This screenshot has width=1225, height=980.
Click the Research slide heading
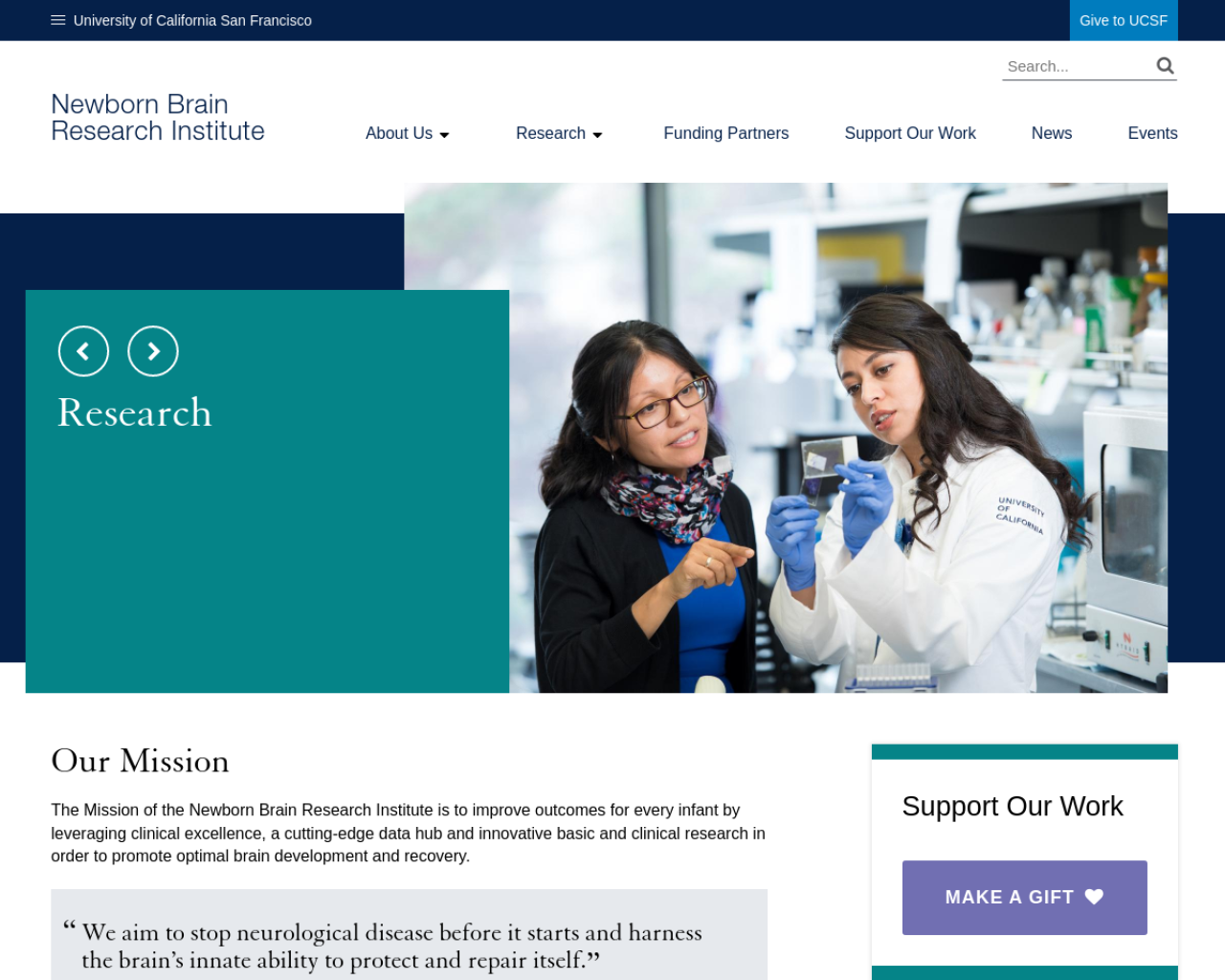coord(134,412)
